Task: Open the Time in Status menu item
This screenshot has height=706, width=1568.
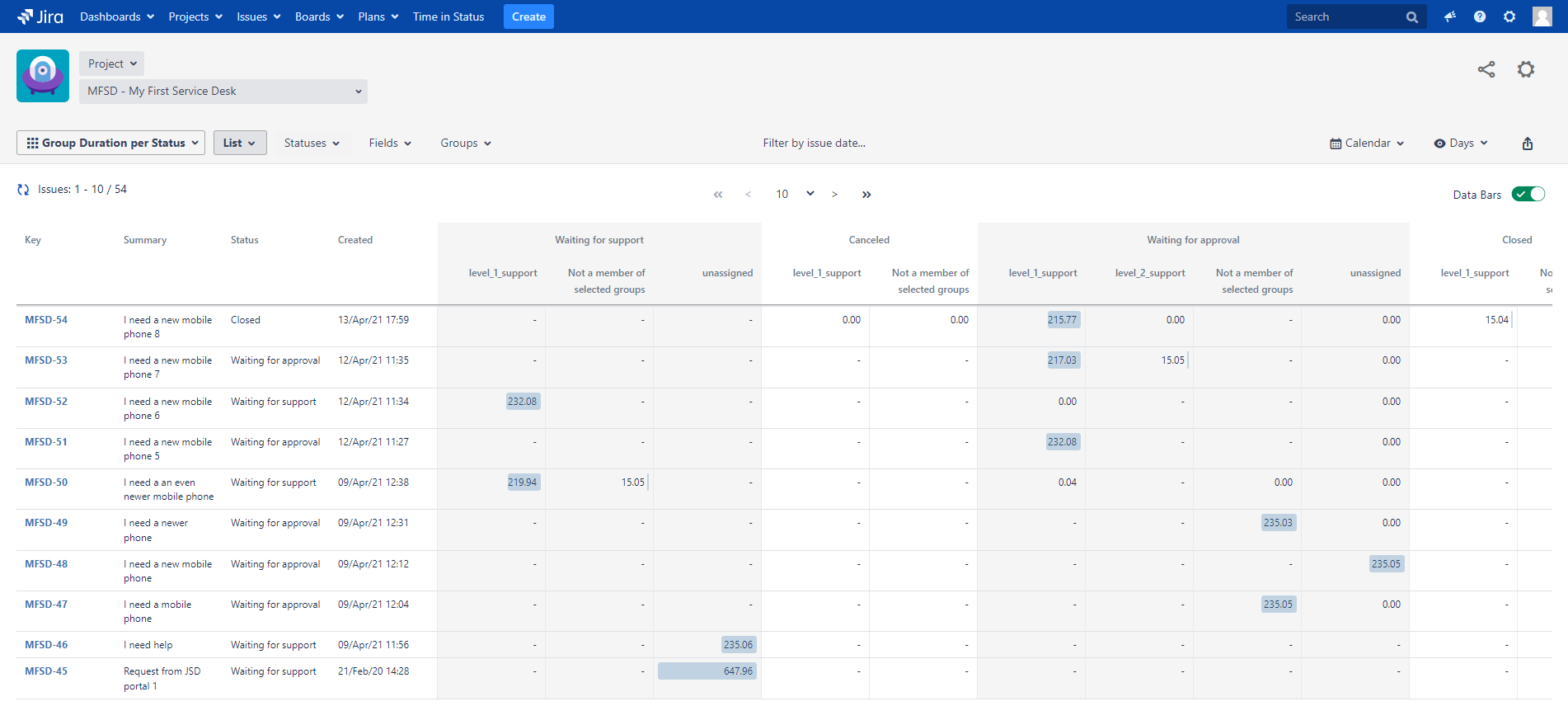Action: tap(448, 16)
